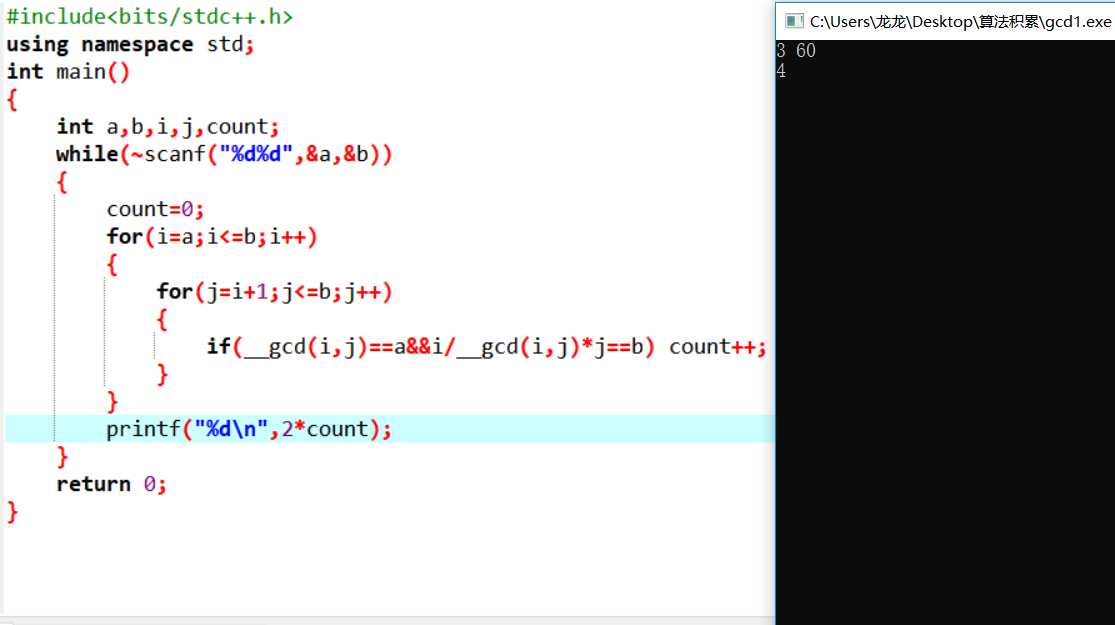Click the closing brace of the inner for loop
The height and width of the screenshot is (625, 1115).
point(162,375)
